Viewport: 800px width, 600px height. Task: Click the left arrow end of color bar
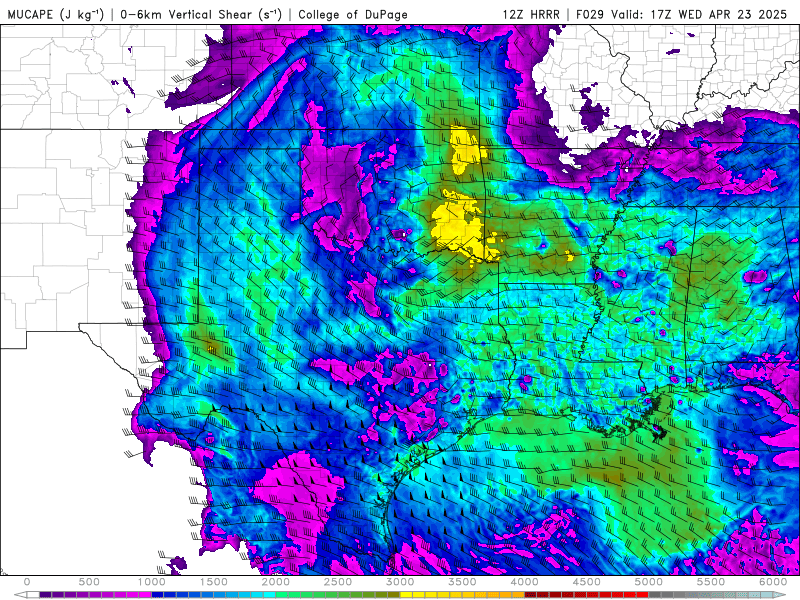(x=20, y=594)
